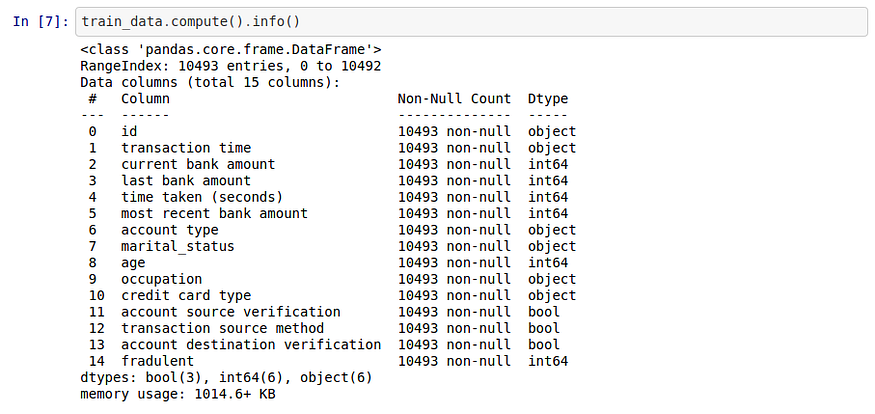This screenshot has height=414, width=875.
Task: Click the bool dtype of transaction source method
Action: [x=544, y=328]
